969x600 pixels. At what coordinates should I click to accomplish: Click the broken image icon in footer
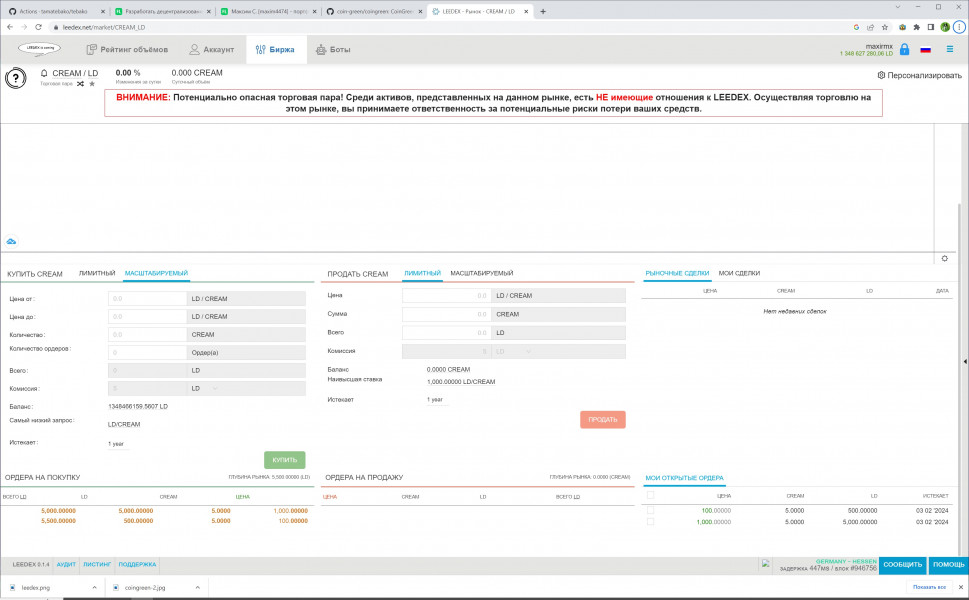pos(766,564)
